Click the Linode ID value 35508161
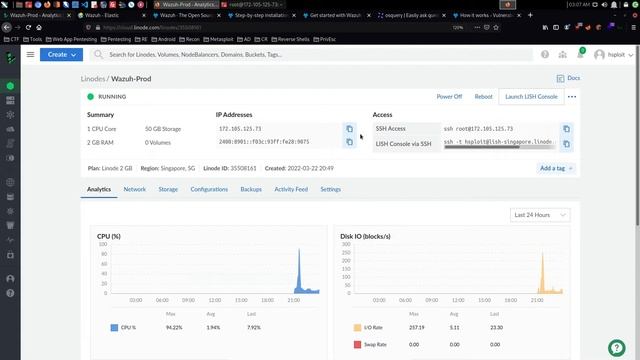 click(x=243, y=168)
